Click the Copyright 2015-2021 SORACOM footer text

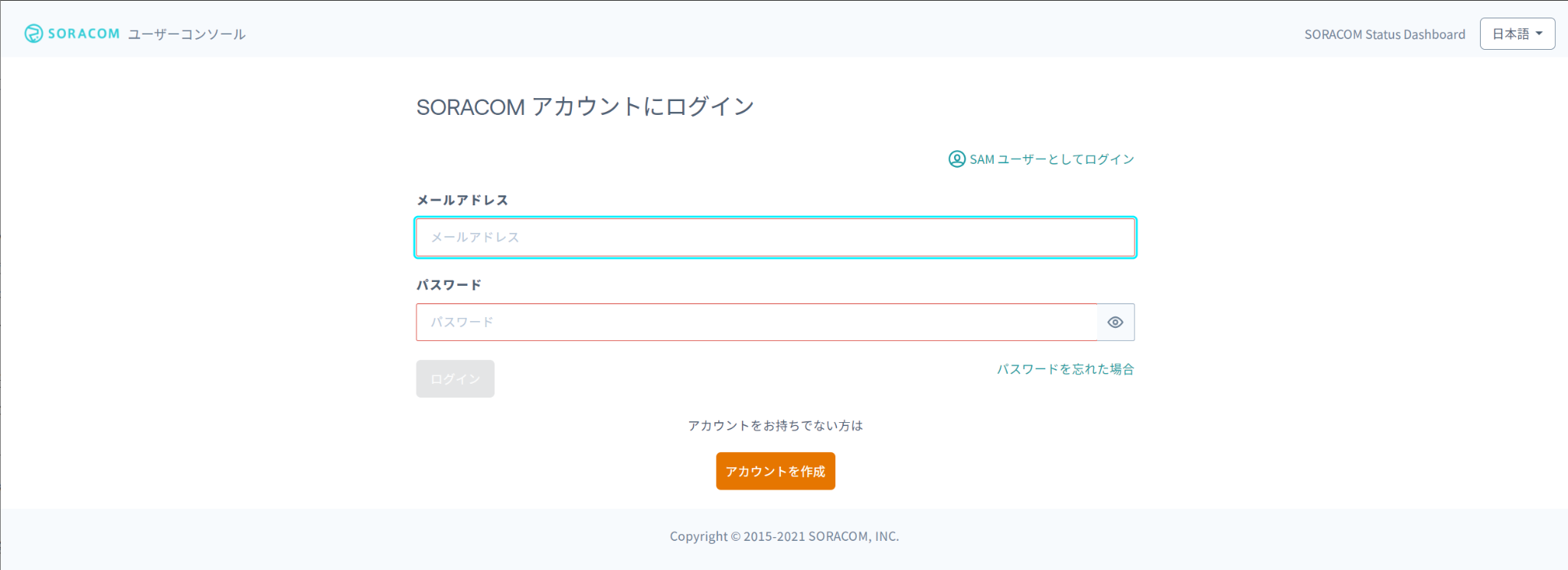click(784, 536)
